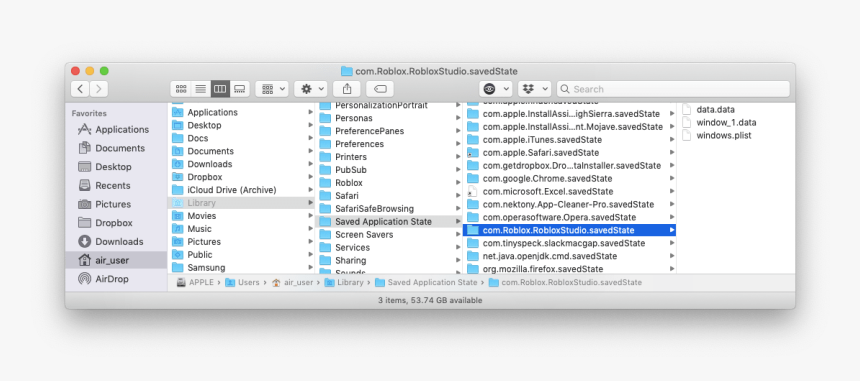Open Dropbox in sidebar Favorites
The image size is (860, 381).
tap(106, 223)
